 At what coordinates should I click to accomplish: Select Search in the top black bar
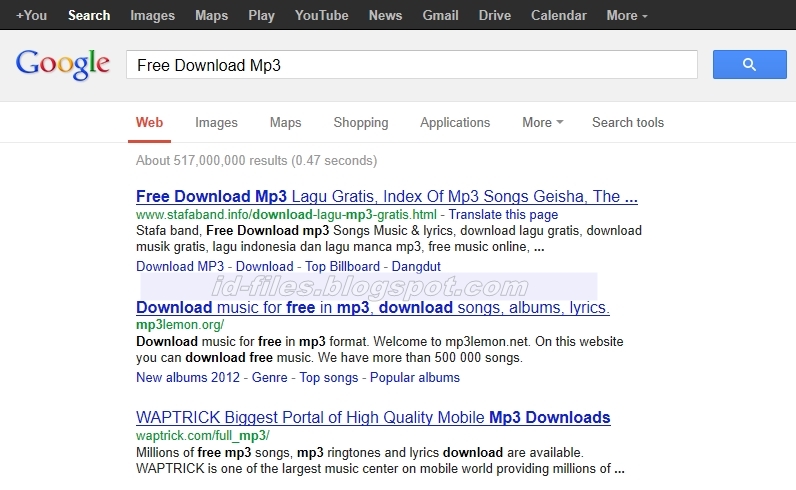click(x=89, y=15)
